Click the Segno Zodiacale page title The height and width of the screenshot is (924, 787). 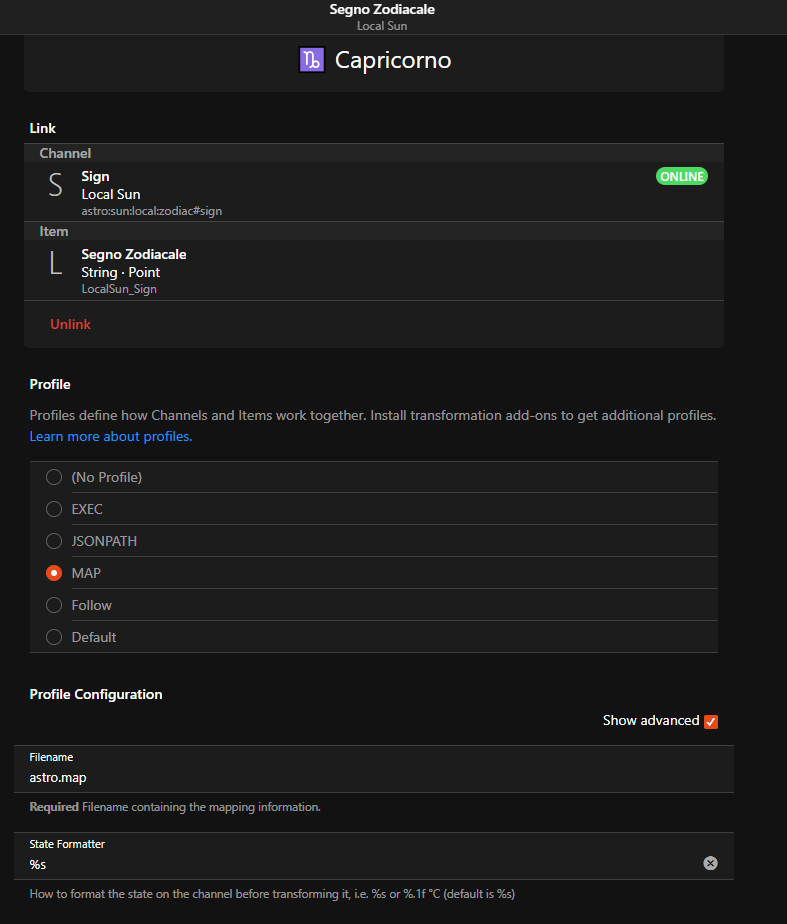tap(382, 10)
